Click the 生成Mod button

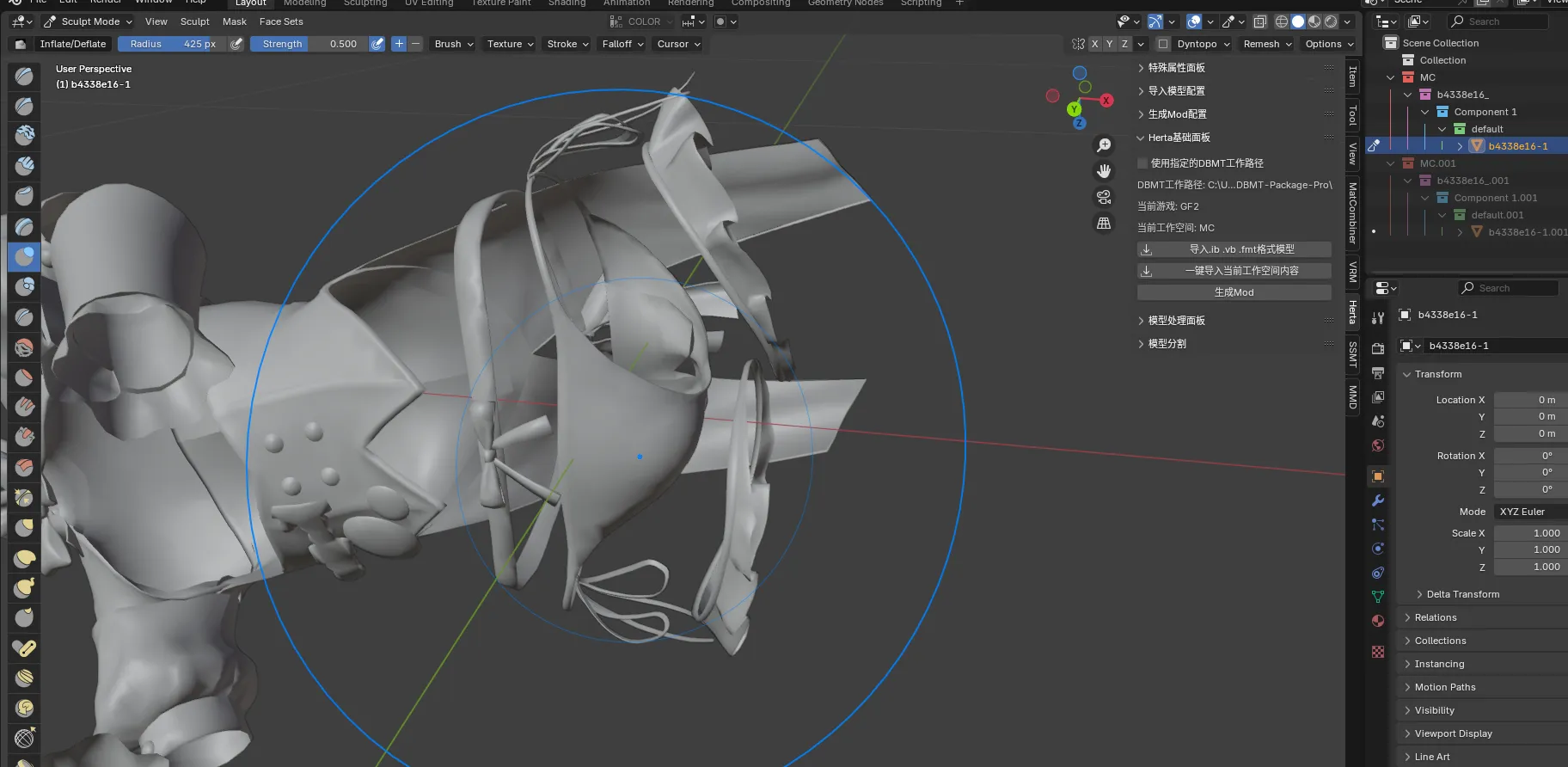(1234, 292)
